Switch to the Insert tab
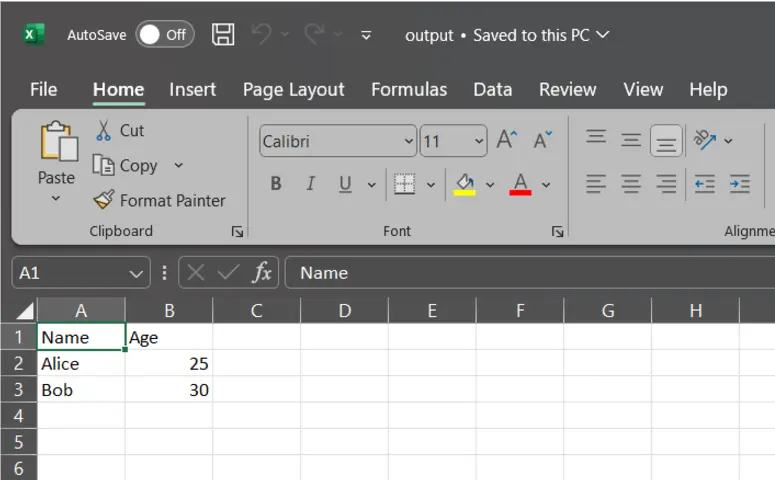The image size is (775, 480). point(192,89)
